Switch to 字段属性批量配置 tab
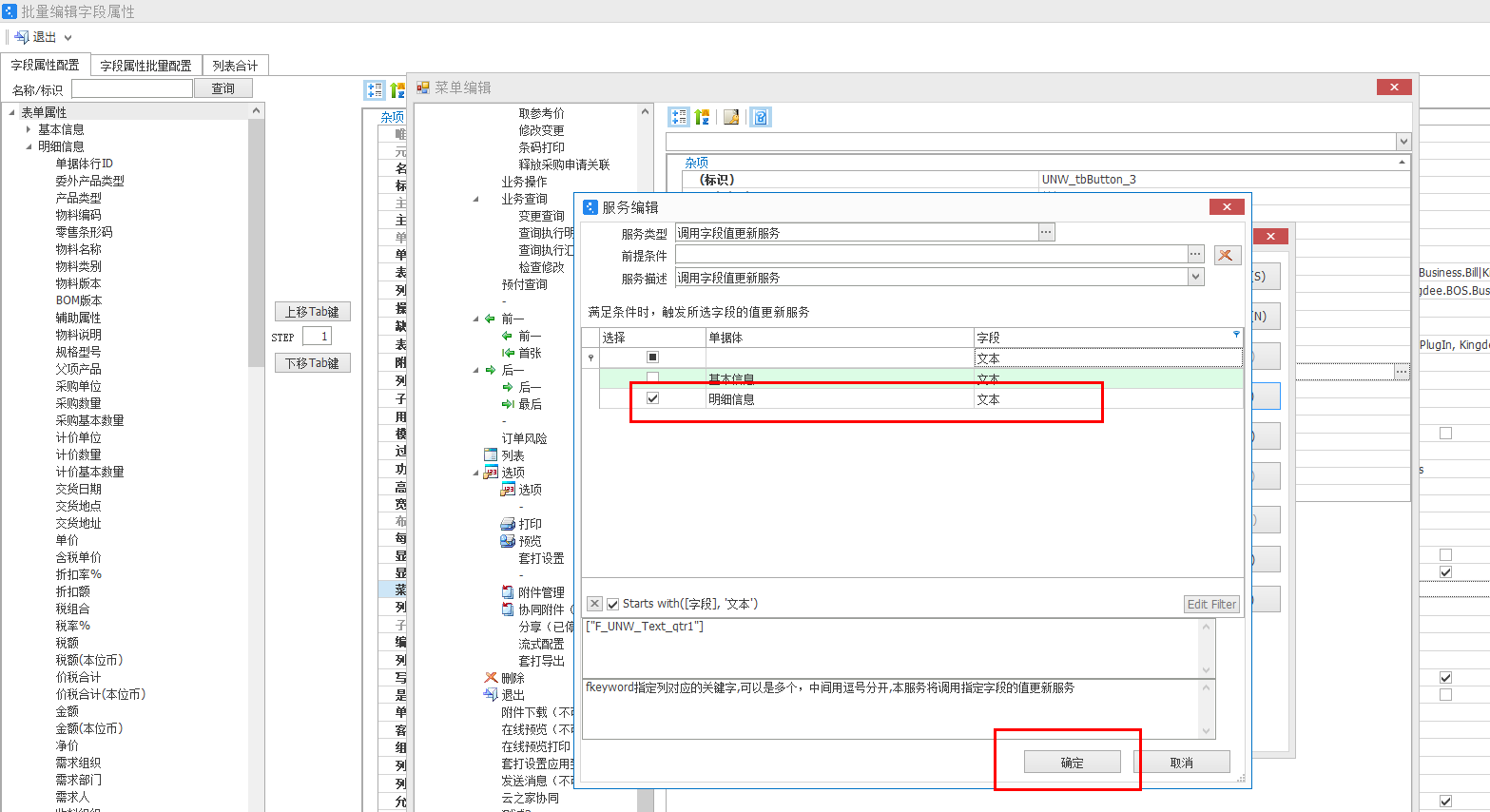This screenshot has width=1490, height=812. click(x=146, y=66)
